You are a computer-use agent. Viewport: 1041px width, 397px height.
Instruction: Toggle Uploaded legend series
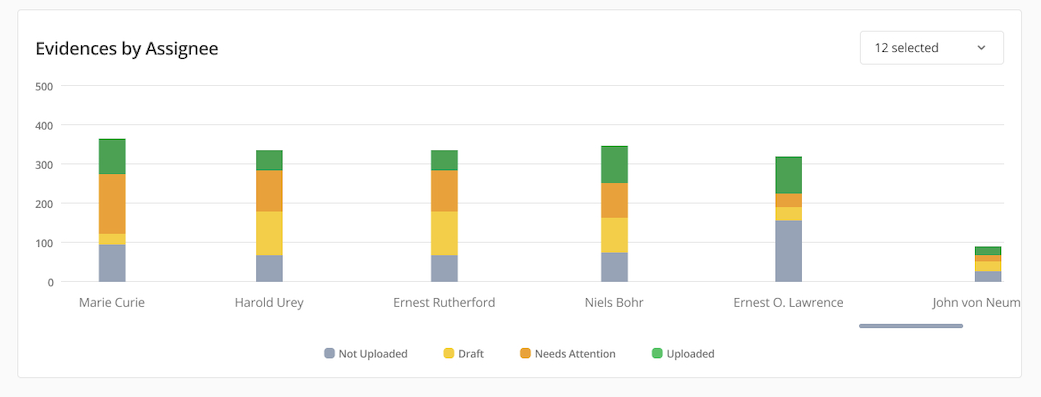click(x=683, y=354)
